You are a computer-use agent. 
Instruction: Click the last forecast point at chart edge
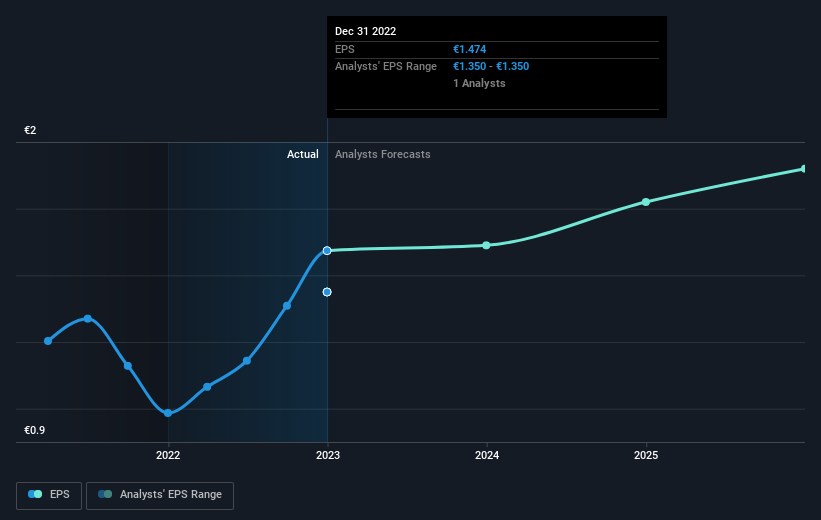coord(804,169)
